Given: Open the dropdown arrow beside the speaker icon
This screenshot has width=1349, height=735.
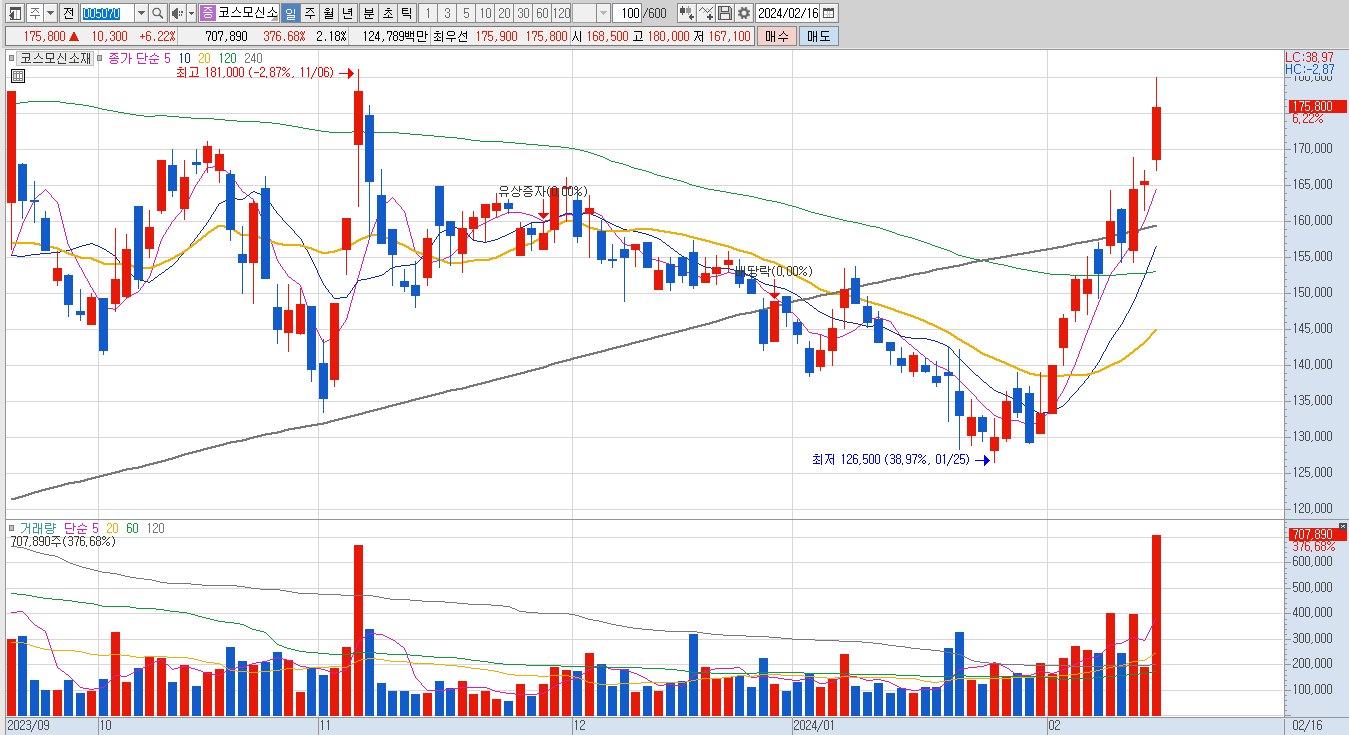Looking at the screenshot, I should point(191,13).
